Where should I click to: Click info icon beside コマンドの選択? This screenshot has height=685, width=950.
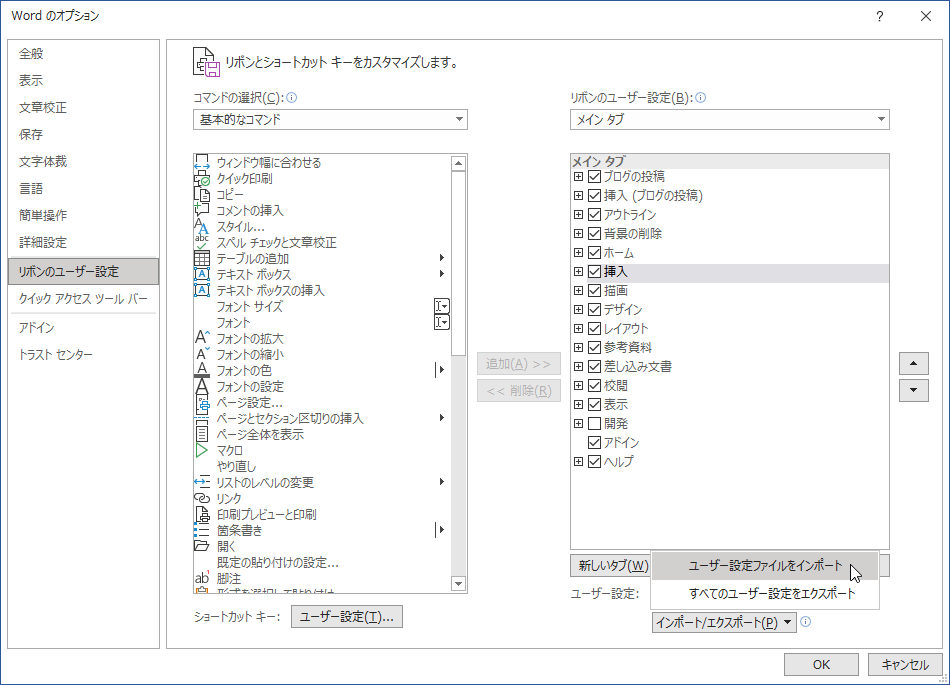291,98
